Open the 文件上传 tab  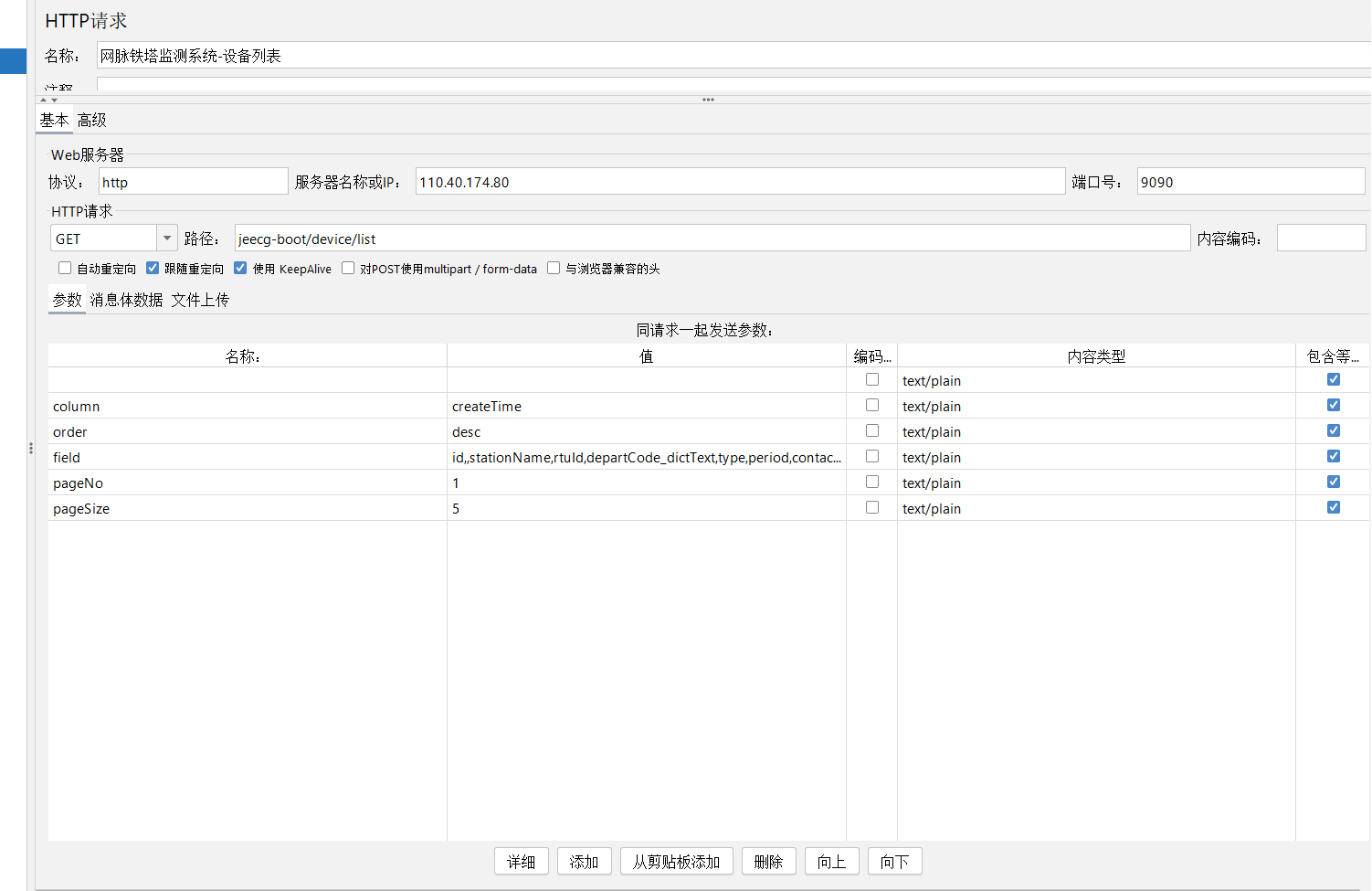coord(200,300)
